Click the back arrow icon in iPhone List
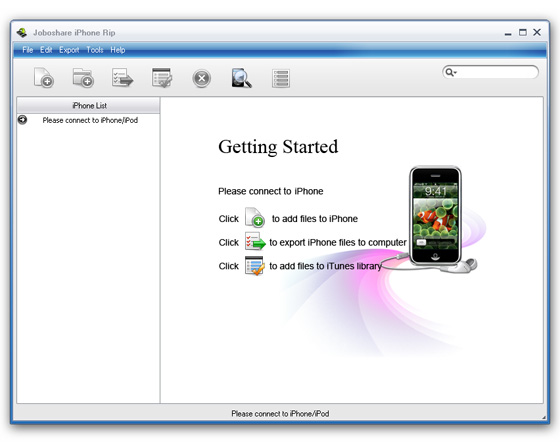 22,120
